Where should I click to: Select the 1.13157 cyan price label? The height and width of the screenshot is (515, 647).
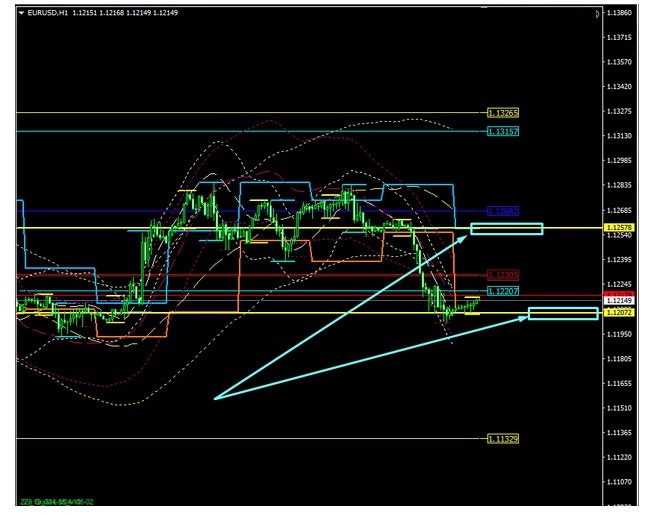(x=503, y=132)
